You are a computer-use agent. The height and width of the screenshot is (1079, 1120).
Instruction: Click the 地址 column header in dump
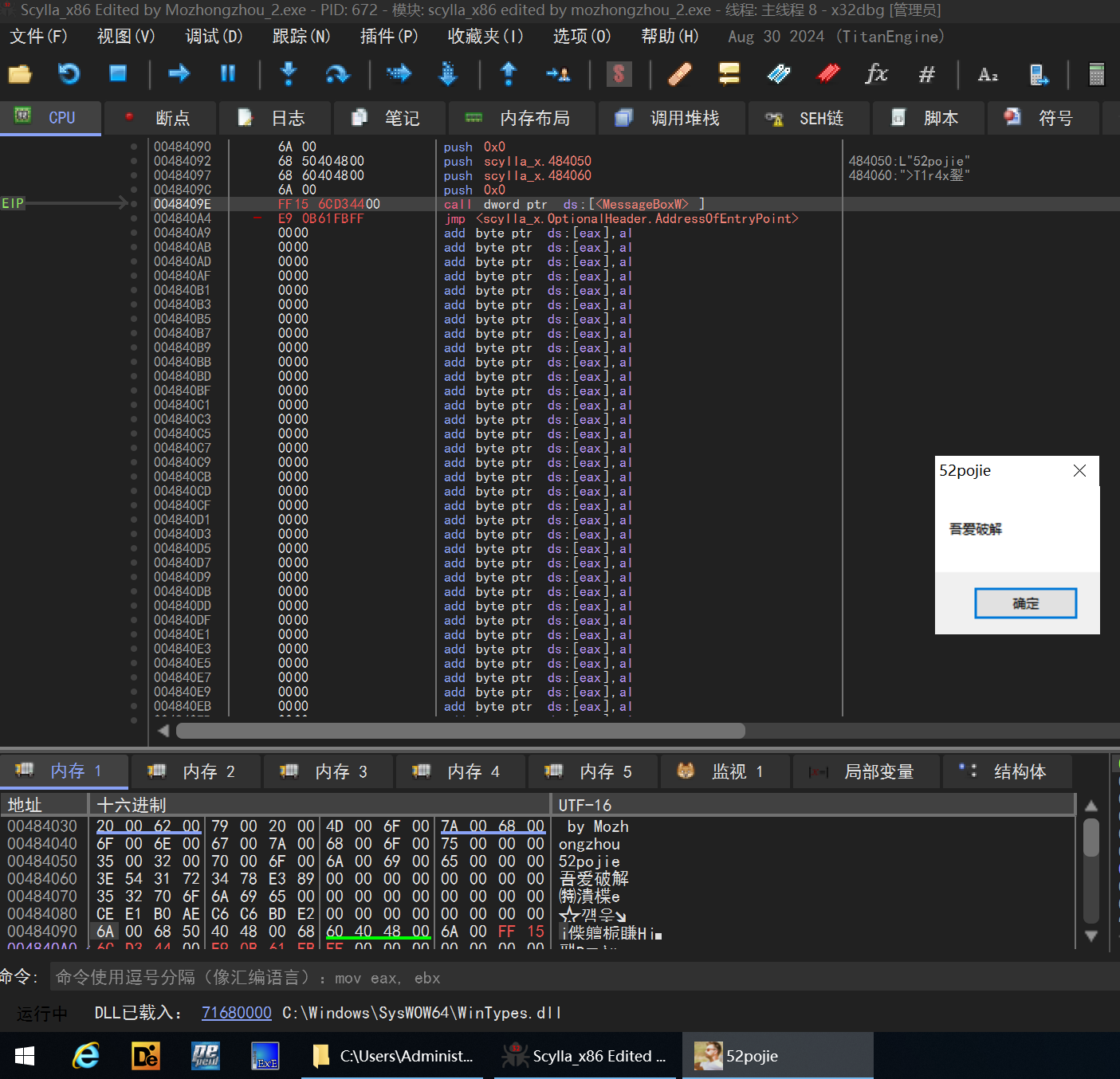44,805
